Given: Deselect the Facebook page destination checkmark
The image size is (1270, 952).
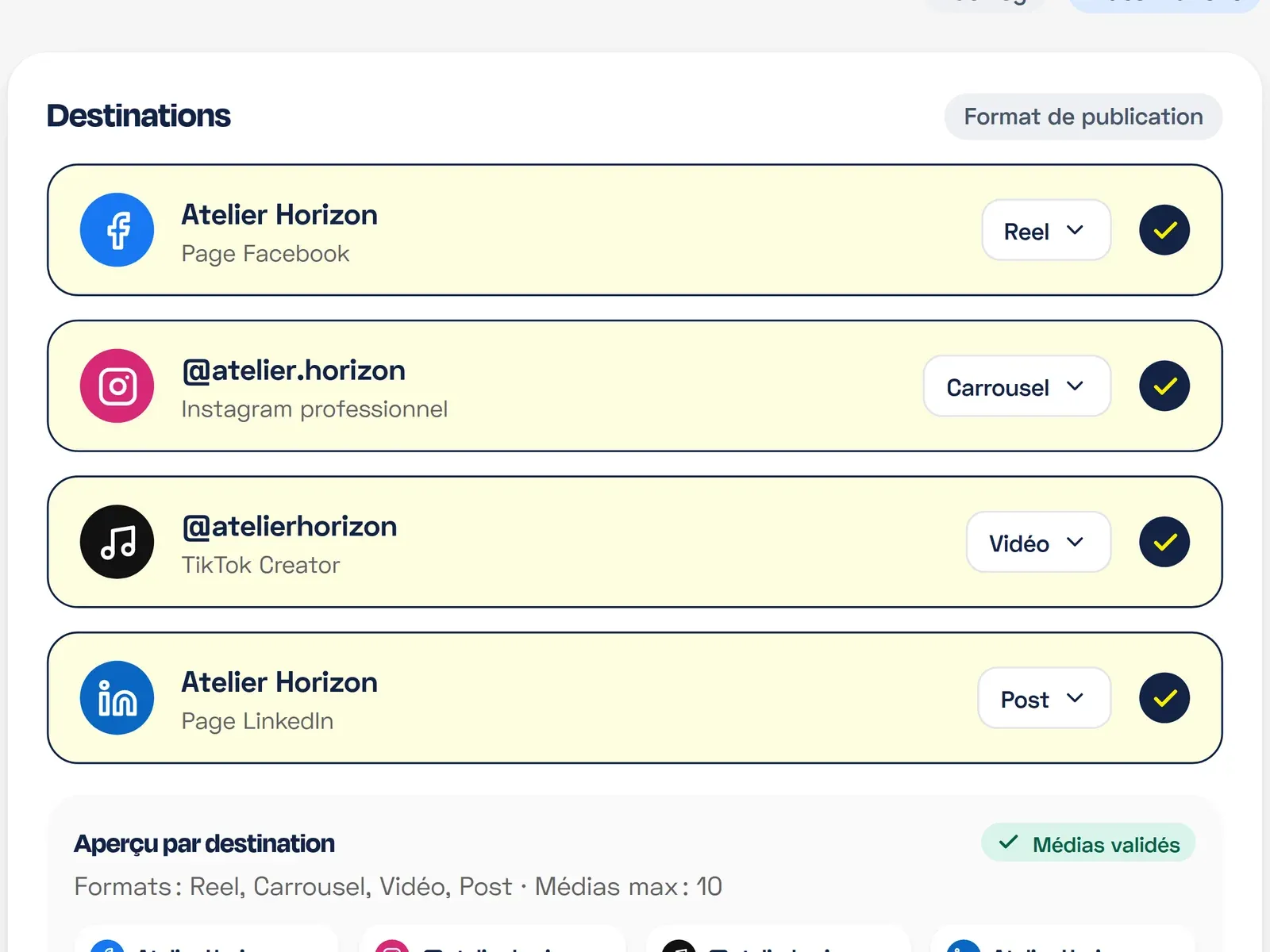Looking at the screenshot, I should 1164,230.
